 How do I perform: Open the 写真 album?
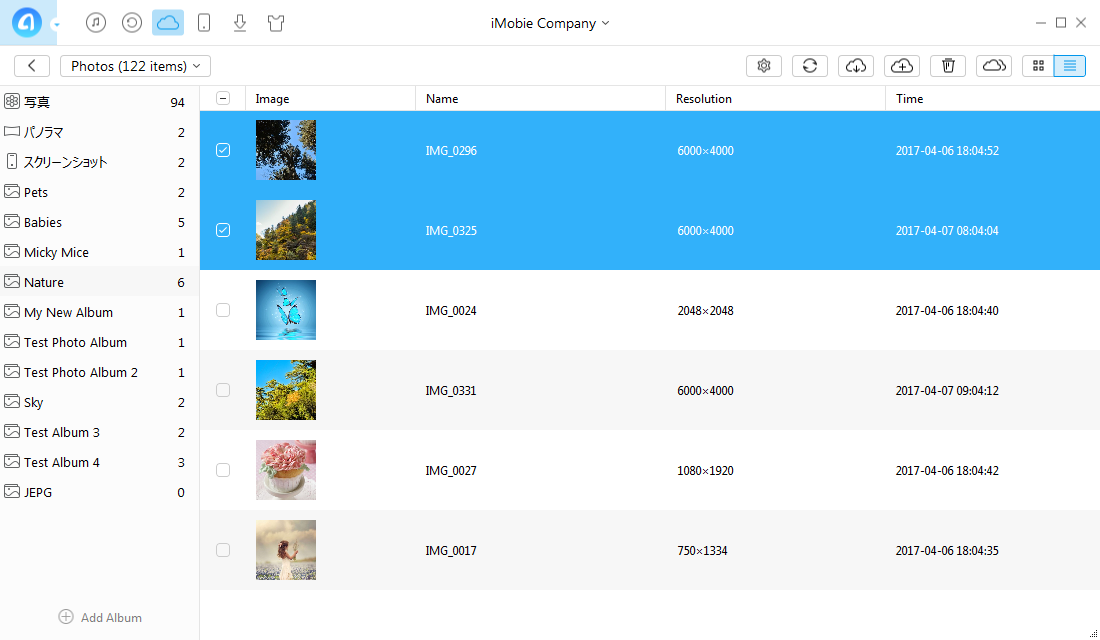(100, 102)
